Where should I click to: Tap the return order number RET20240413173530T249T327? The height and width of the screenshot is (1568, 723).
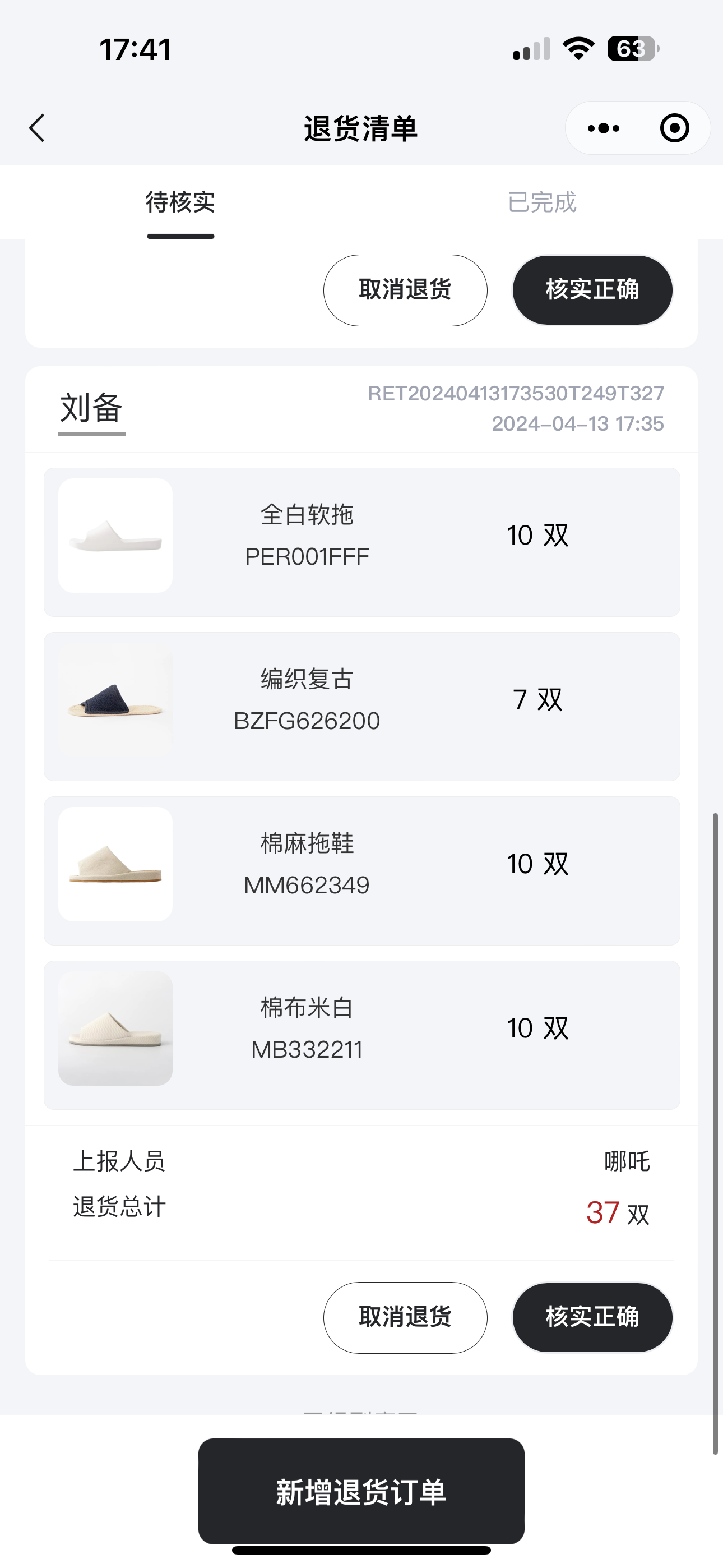point(516,394)
